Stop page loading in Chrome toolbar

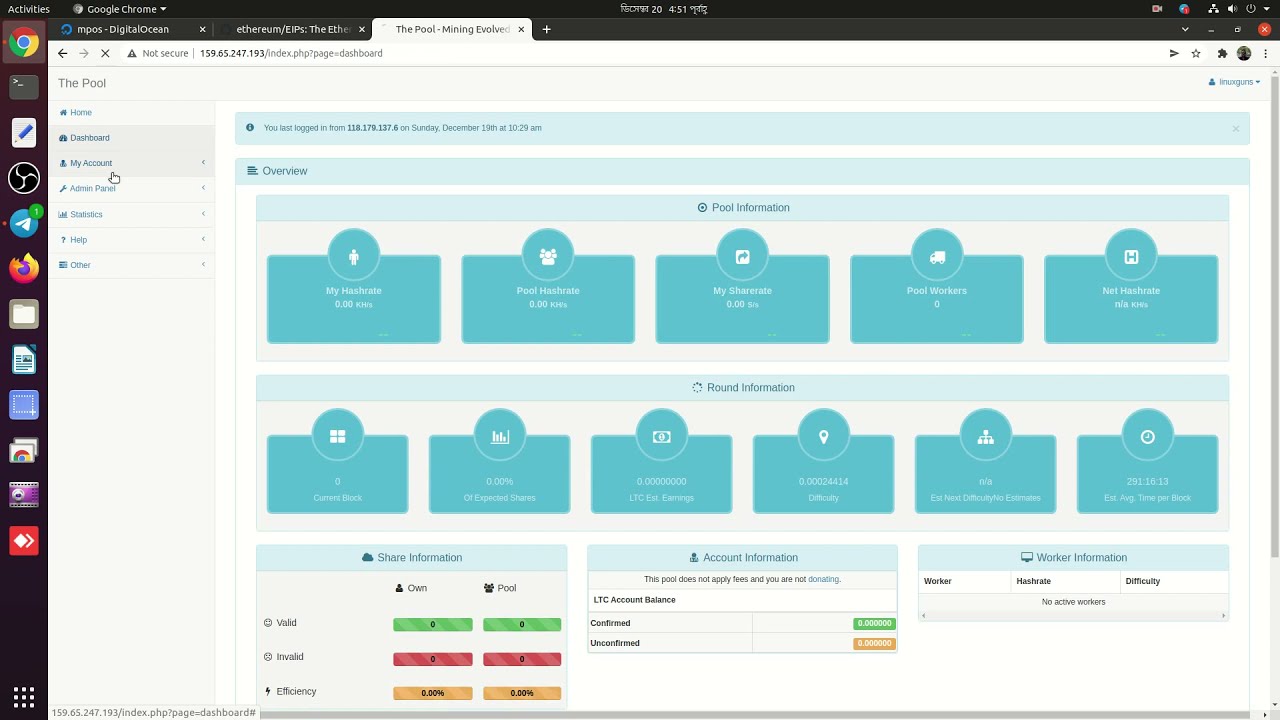[x=105, y=53]
